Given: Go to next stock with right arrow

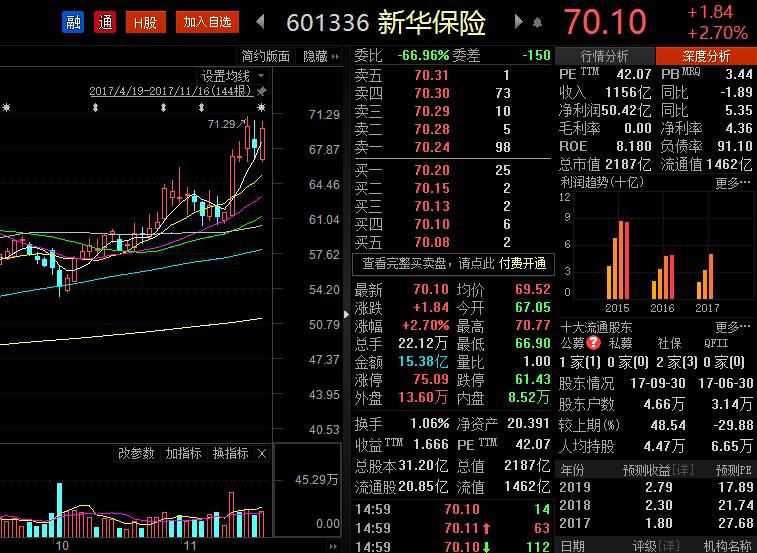Looking at the screenshot, I should click(519, 22).
